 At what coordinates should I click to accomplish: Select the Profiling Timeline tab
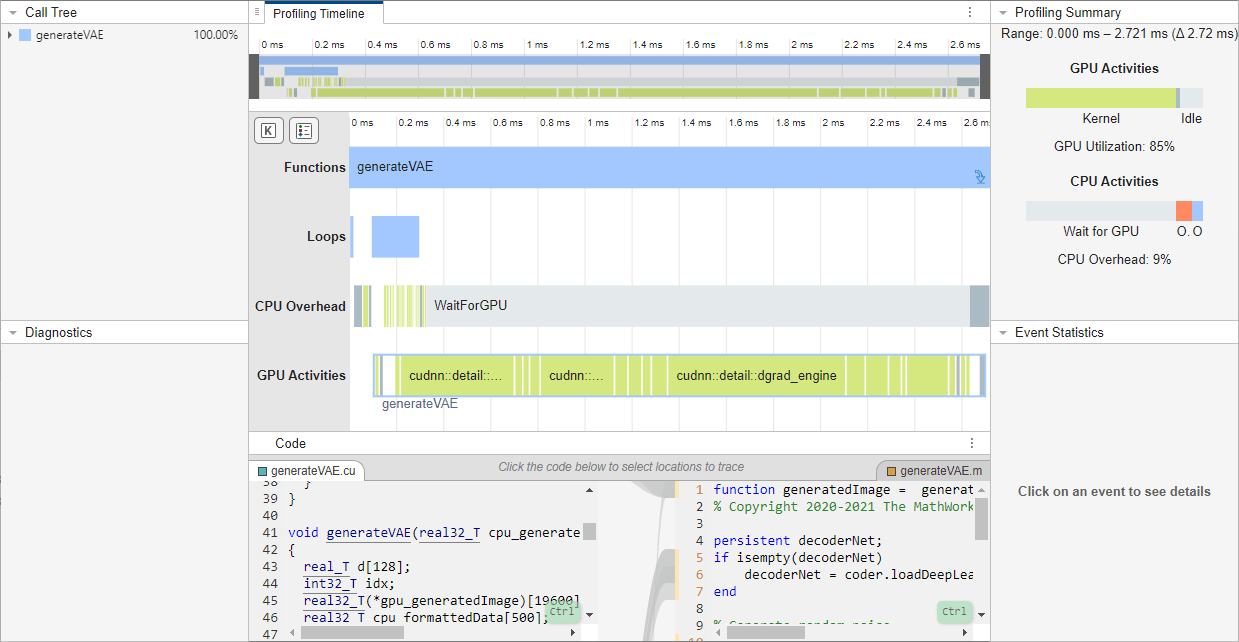click(x=319, y=13)
